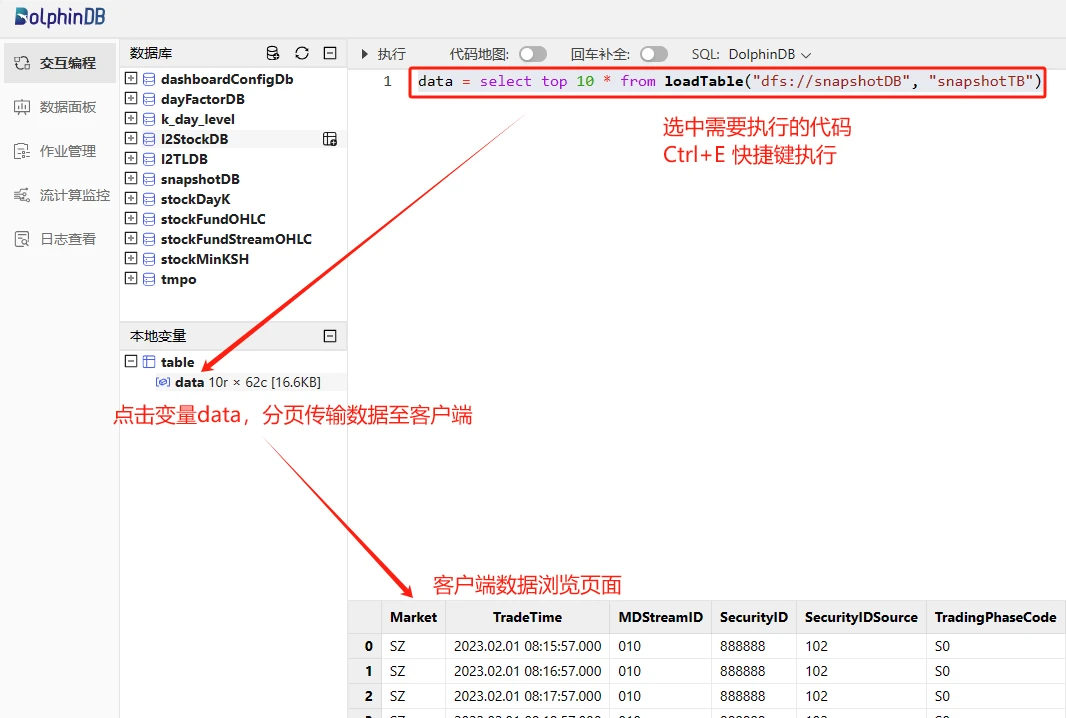
Task: Collapse the 数据库 panel using the minus icon
Action: tap(330, 53)
